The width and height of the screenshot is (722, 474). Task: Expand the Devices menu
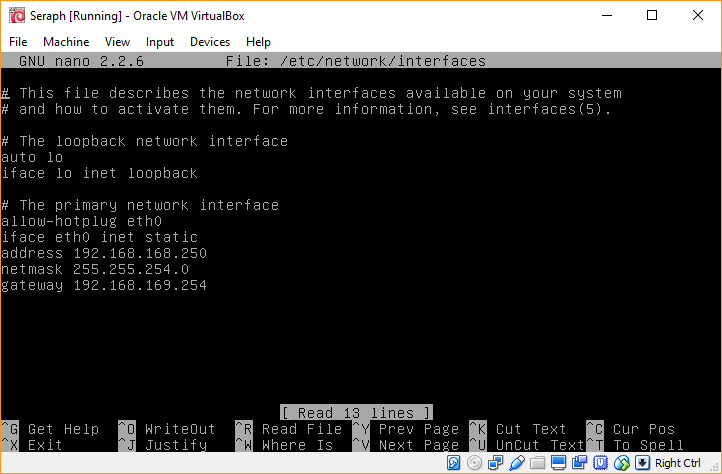click(x=209, y=42)
